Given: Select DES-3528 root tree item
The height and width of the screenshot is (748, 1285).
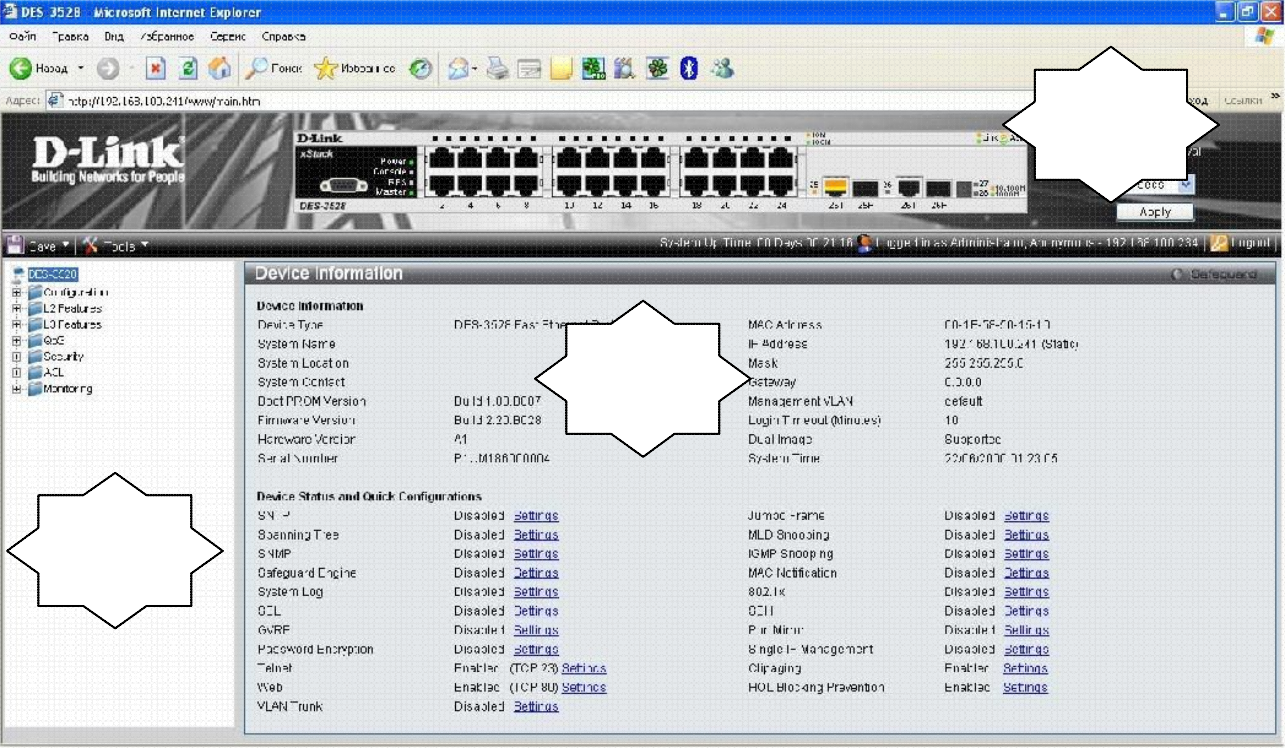Looking at the screenshot, I should click(x=53, y=273).
